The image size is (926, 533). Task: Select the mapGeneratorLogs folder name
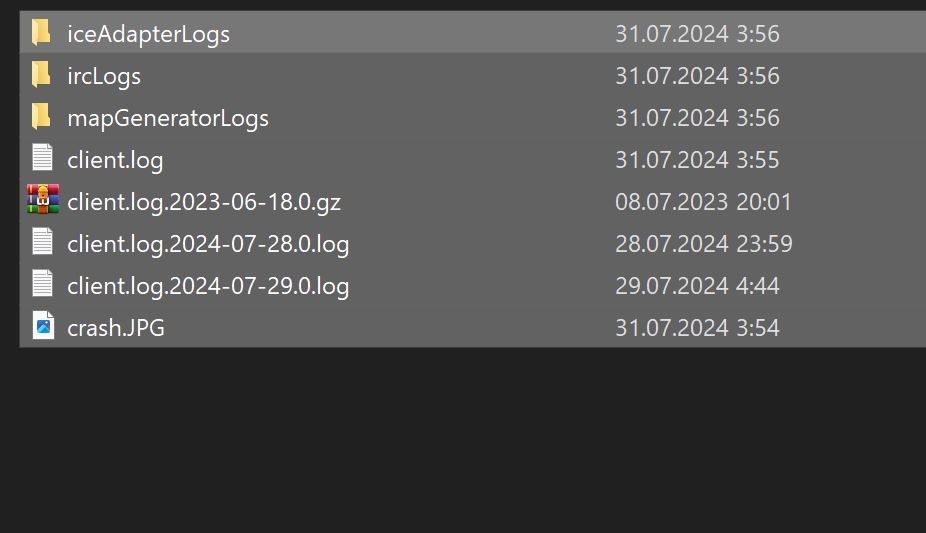pos(168,119)
